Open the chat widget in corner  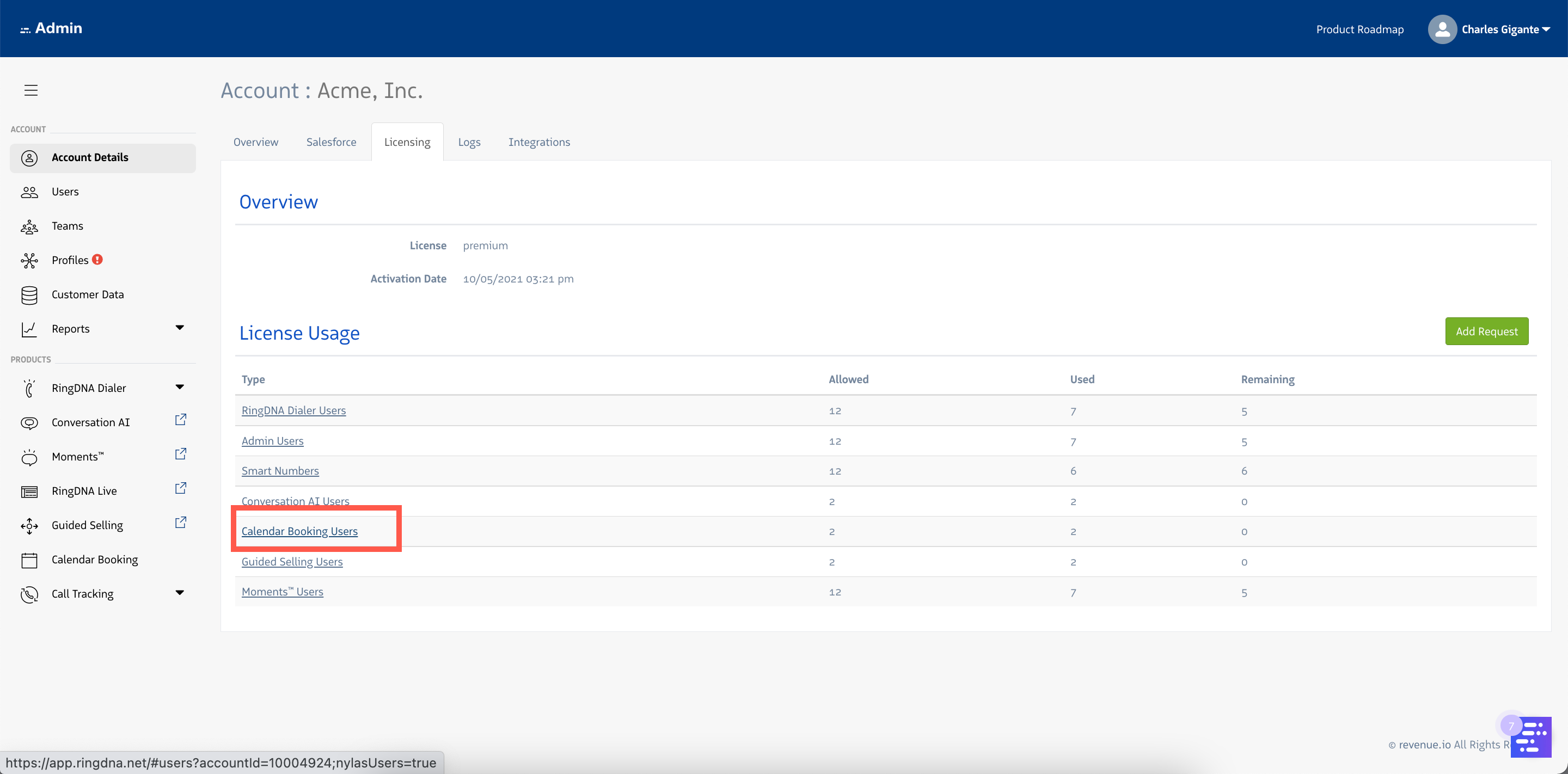click(x=1533, y=736)
